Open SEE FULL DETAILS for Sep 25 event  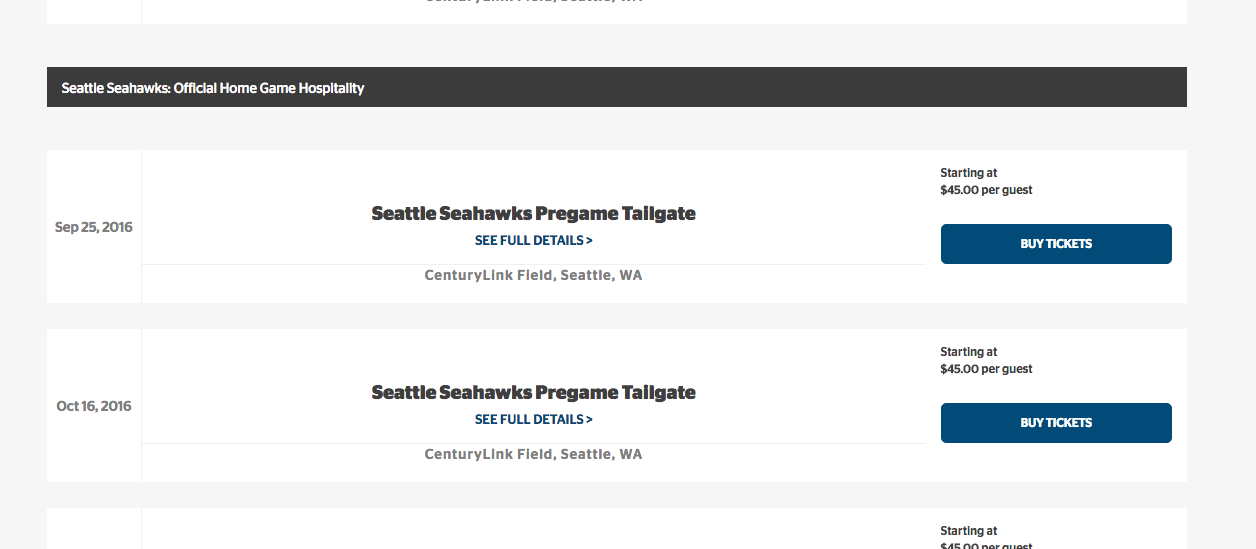tap(534, 241)
